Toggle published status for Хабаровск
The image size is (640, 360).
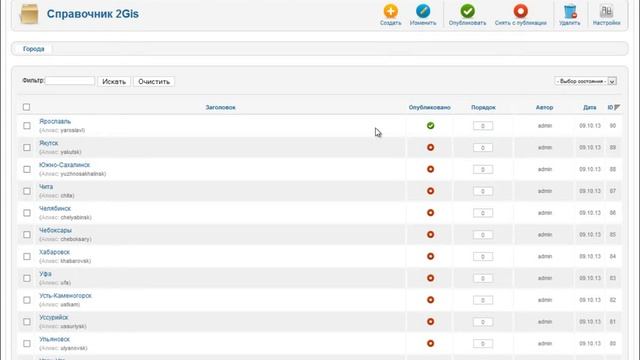pos(430,256)
